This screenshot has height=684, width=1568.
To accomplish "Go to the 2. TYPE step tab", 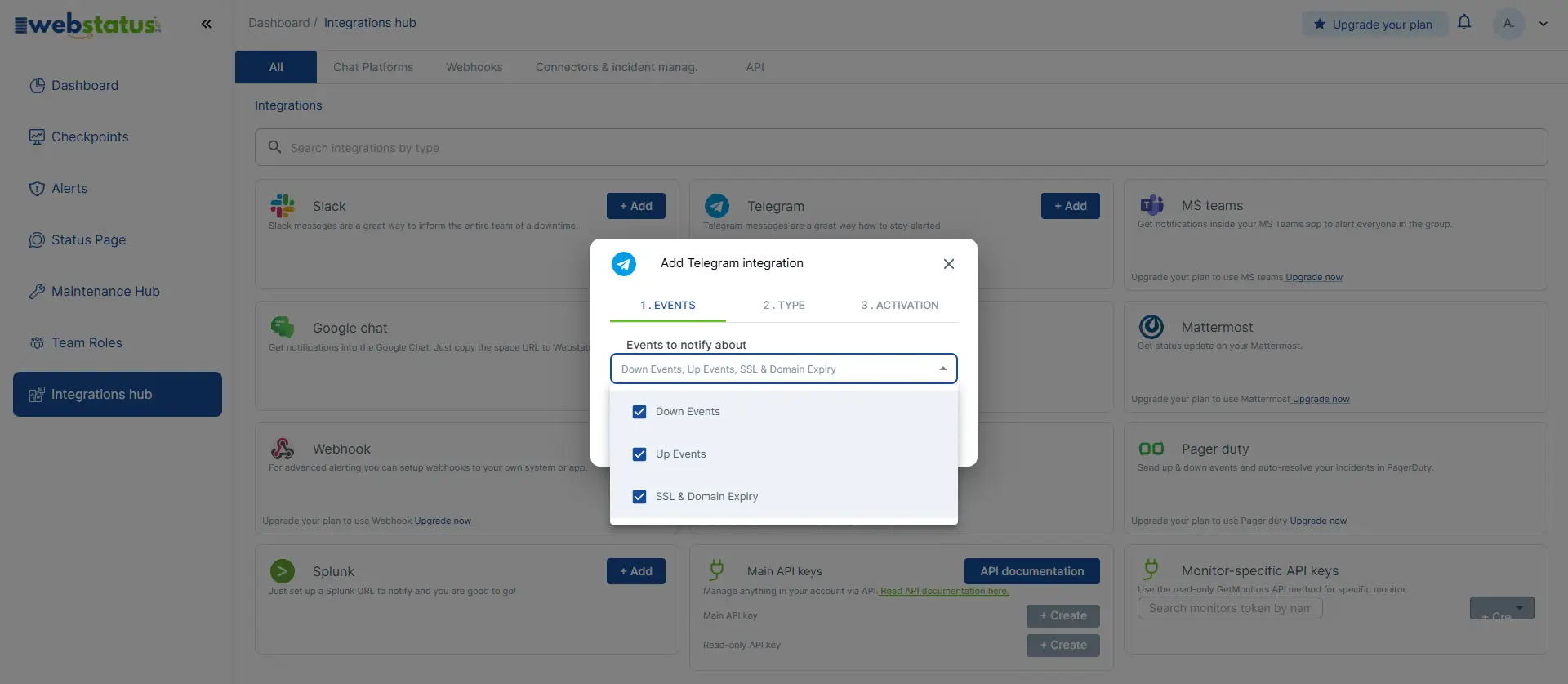I will pos(784,306).
